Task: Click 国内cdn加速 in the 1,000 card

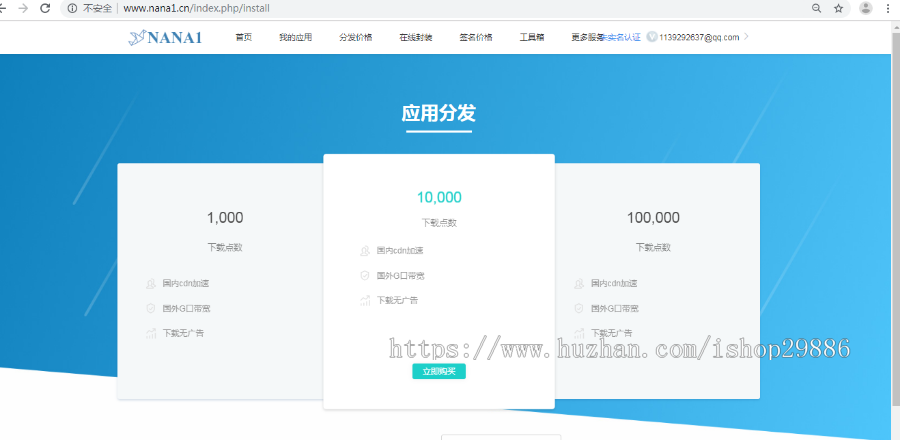Action: pyautogui.click(x=186, y=283)
